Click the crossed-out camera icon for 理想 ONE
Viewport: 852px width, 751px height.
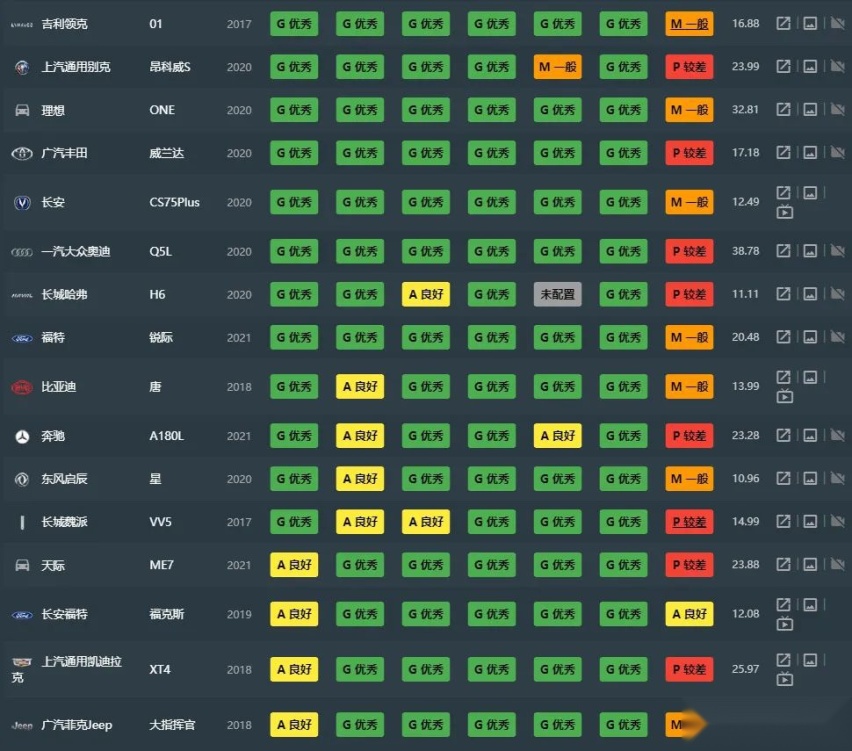837,109
